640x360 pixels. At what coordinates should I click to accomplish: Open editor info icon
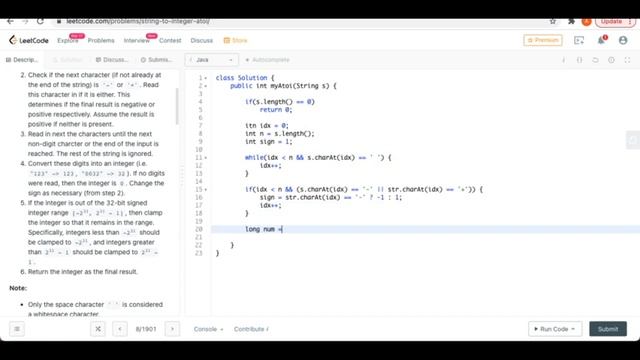564,60
